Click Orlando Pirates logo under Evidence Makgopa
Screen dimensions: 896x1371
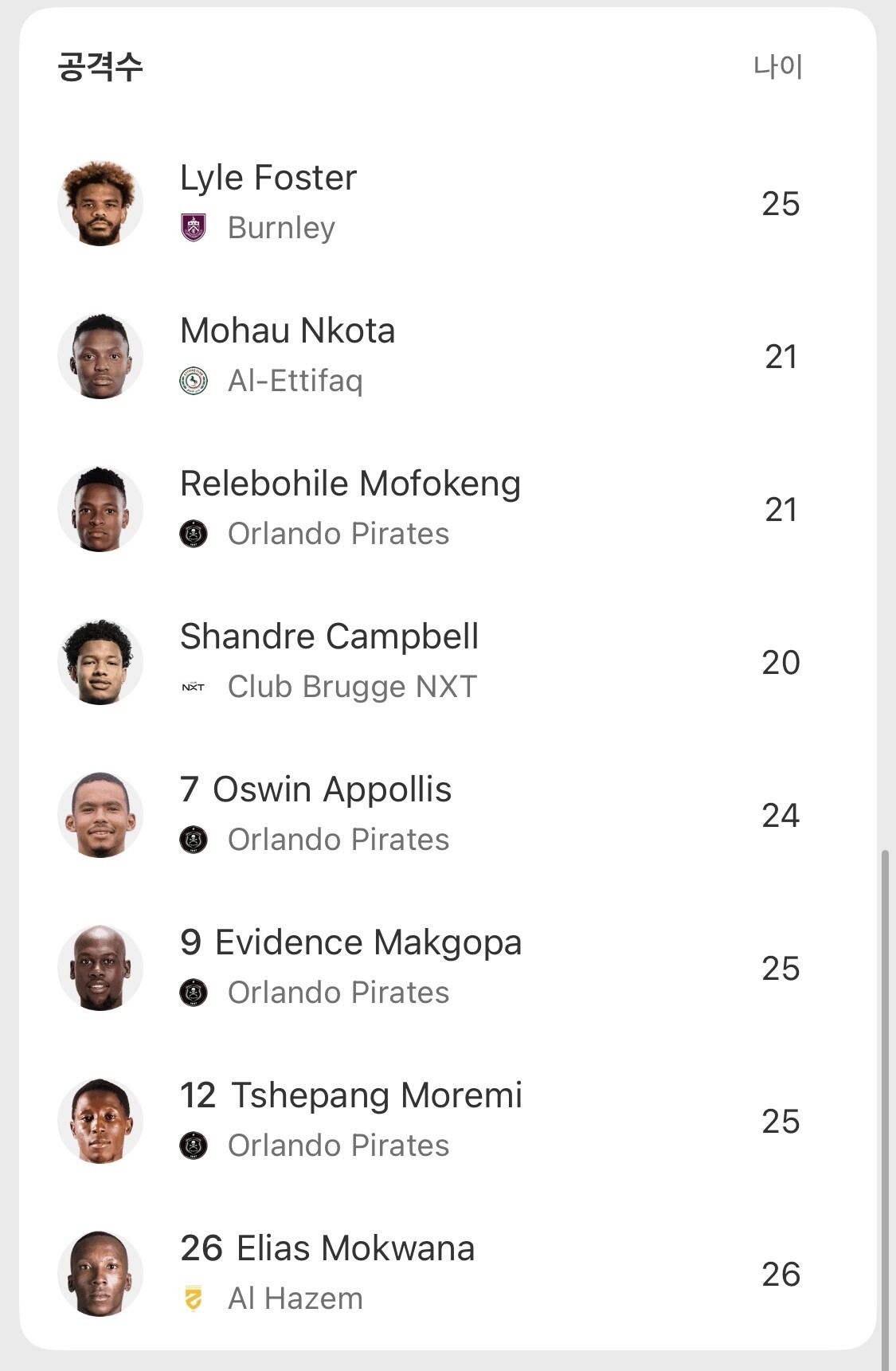pos(194,993)
